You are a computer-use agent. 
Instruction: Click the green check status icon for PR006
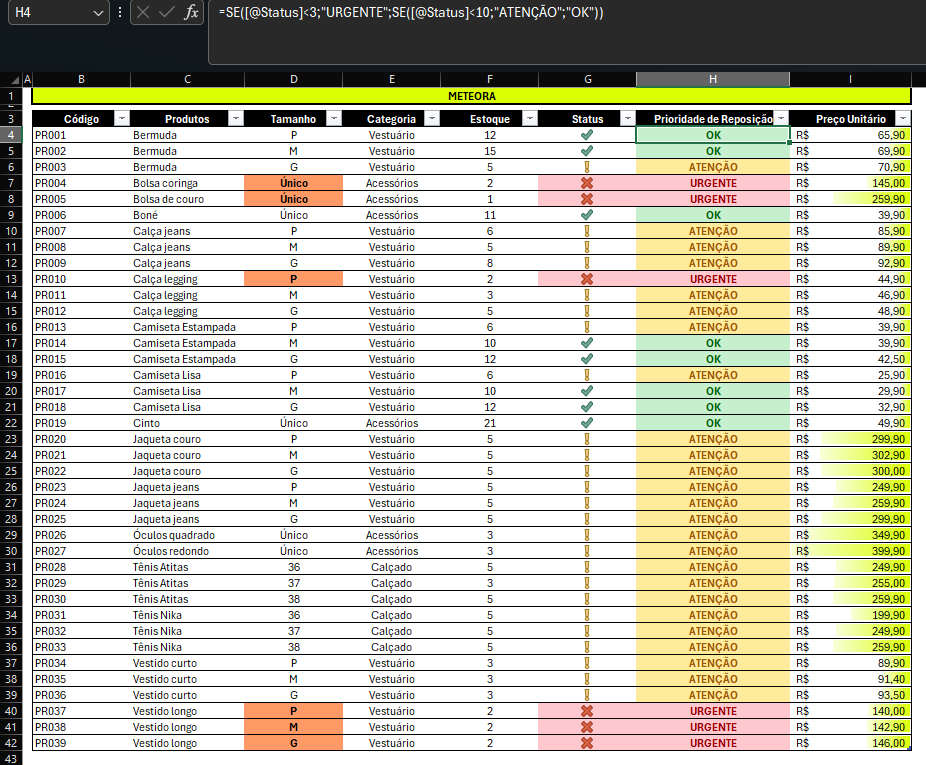(587, 215)
